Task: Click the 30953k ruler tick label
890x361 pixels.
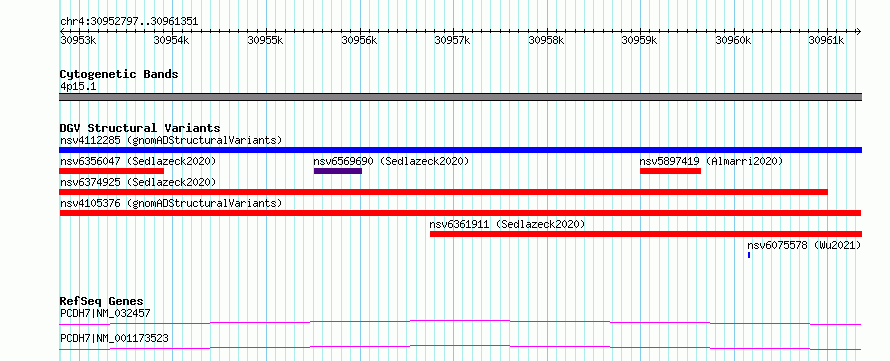Action: click(78, 40)
